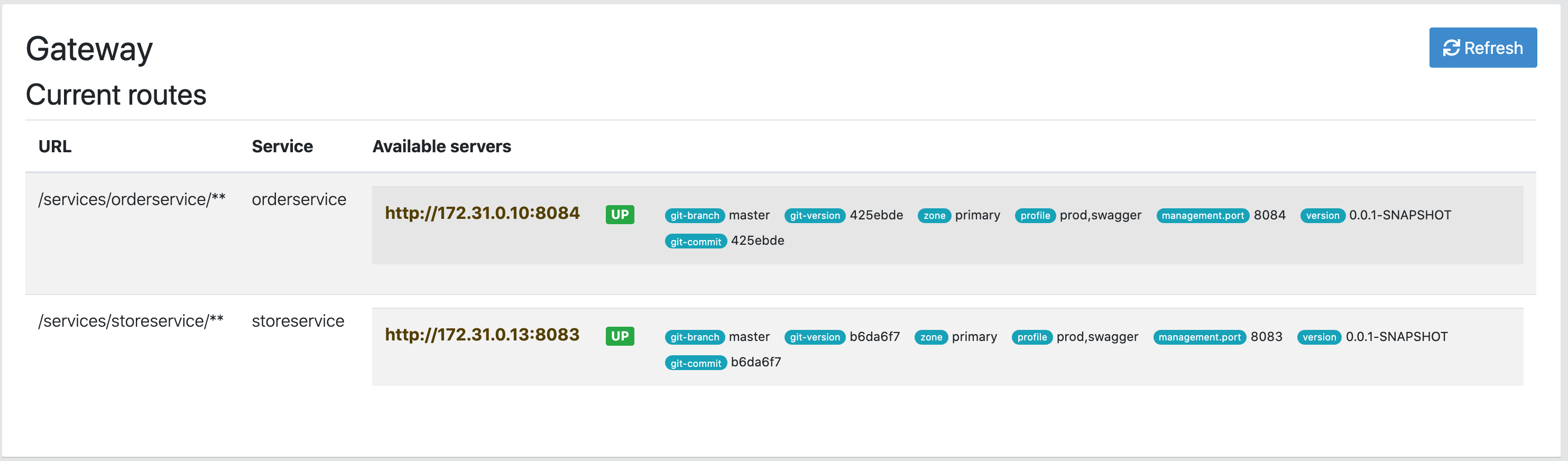Viewport: 1568px width, 461px height.
Task: Click the Service column header
Action: (282, 146)
